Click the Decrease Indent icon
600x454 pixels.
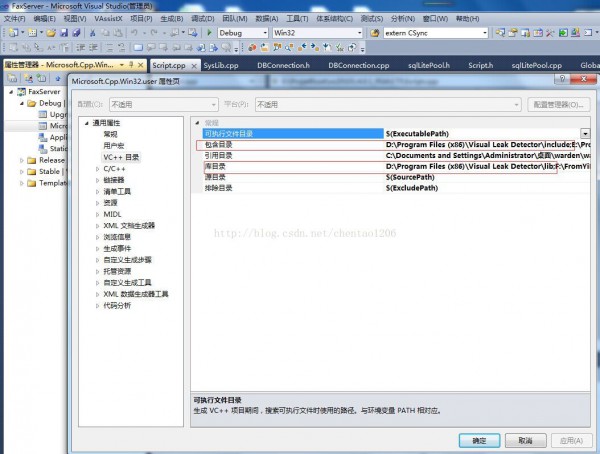[80, 47]
